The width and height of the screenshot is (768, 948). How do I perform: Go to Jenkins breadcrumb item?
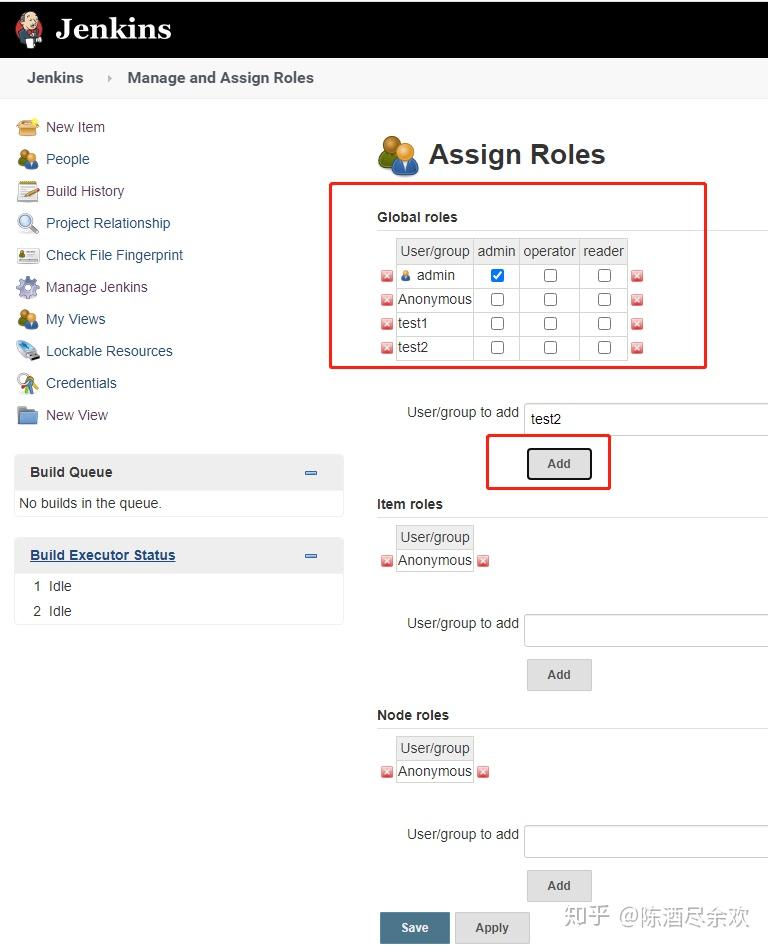click(x=55, y=78)
